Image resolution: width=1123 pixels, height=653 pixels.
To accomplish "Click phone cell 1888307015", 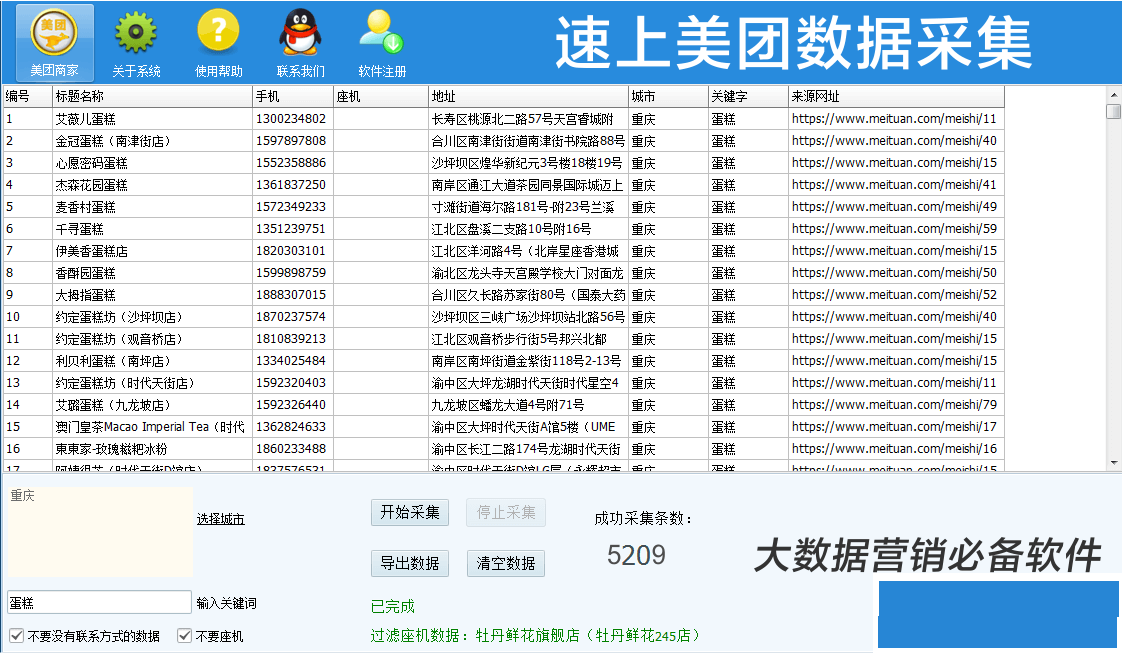I will (291, 295).
